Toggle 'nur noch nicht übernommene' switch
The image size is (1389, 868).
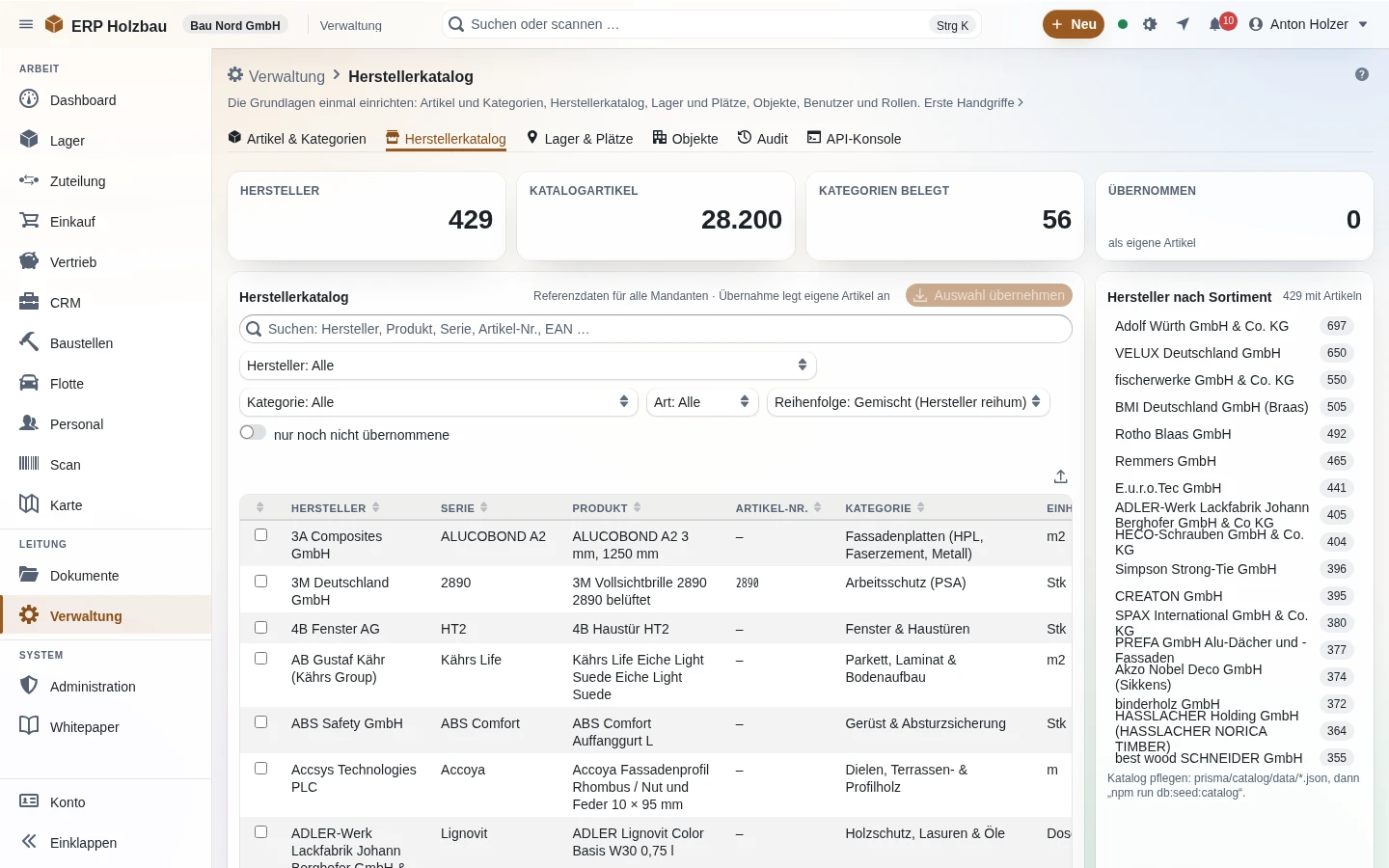[x=253, y=433]
